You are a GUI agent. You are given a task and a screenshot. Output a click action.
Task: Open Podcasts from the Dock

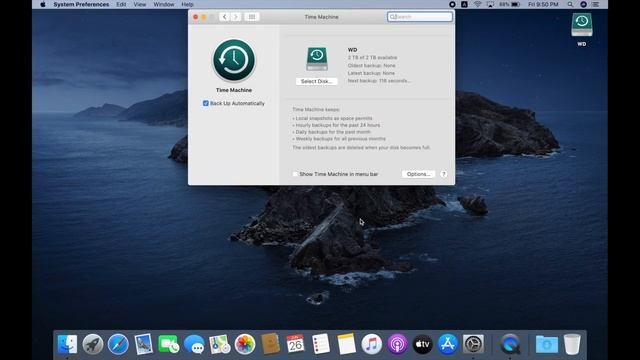pyautogui.click(x=397, y=344)
